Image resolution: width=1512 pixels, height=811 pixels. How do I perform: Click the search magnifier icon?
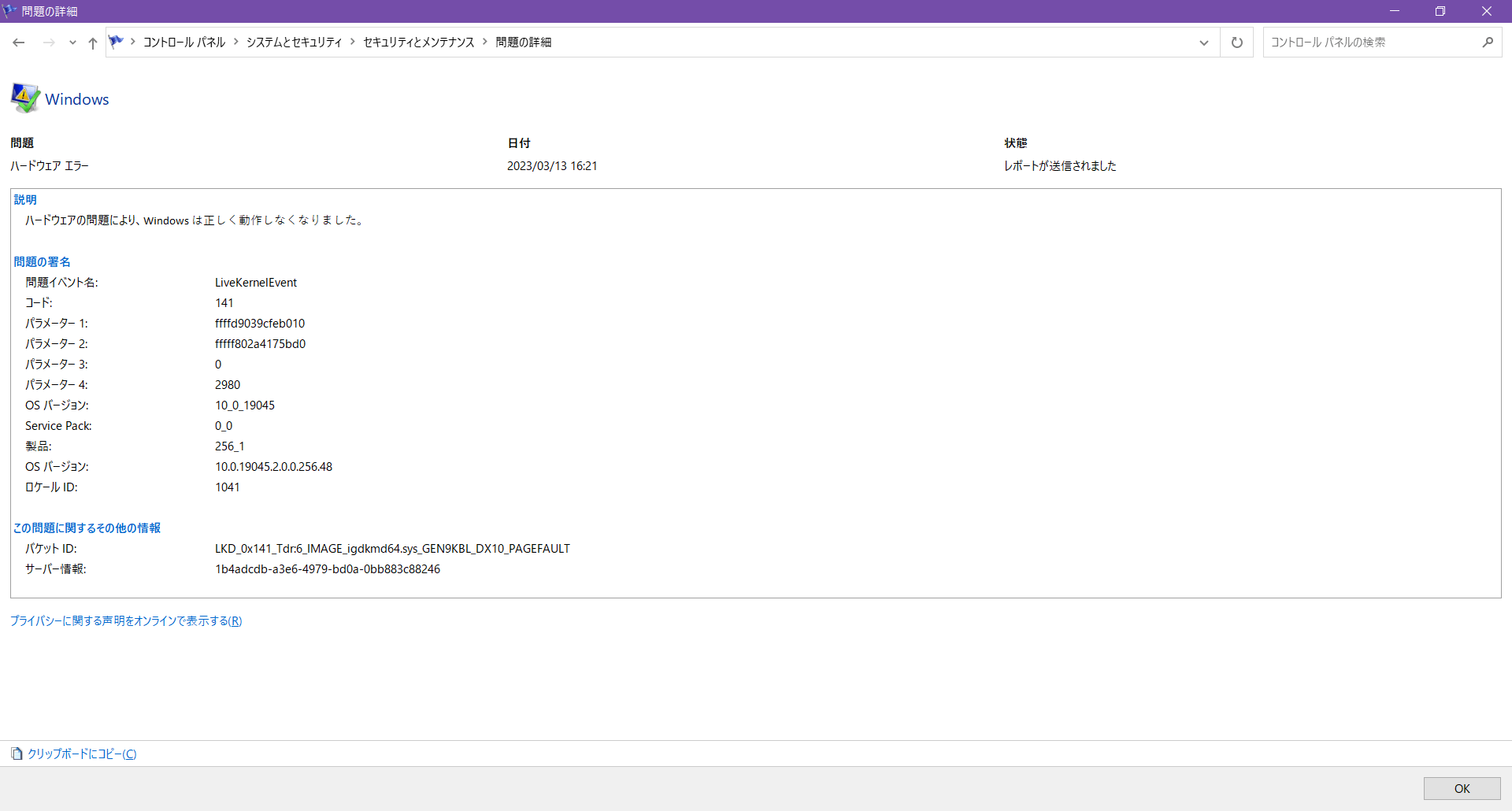point(1488,43)
